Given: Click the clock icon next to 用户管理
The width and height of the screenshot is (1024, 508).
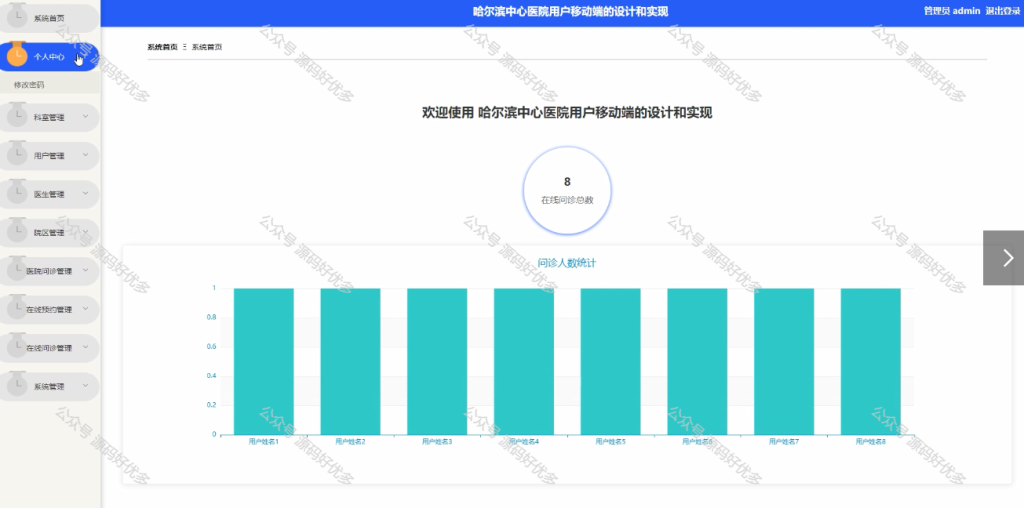Looking at the screenshot, I should (x=17, y=155).
